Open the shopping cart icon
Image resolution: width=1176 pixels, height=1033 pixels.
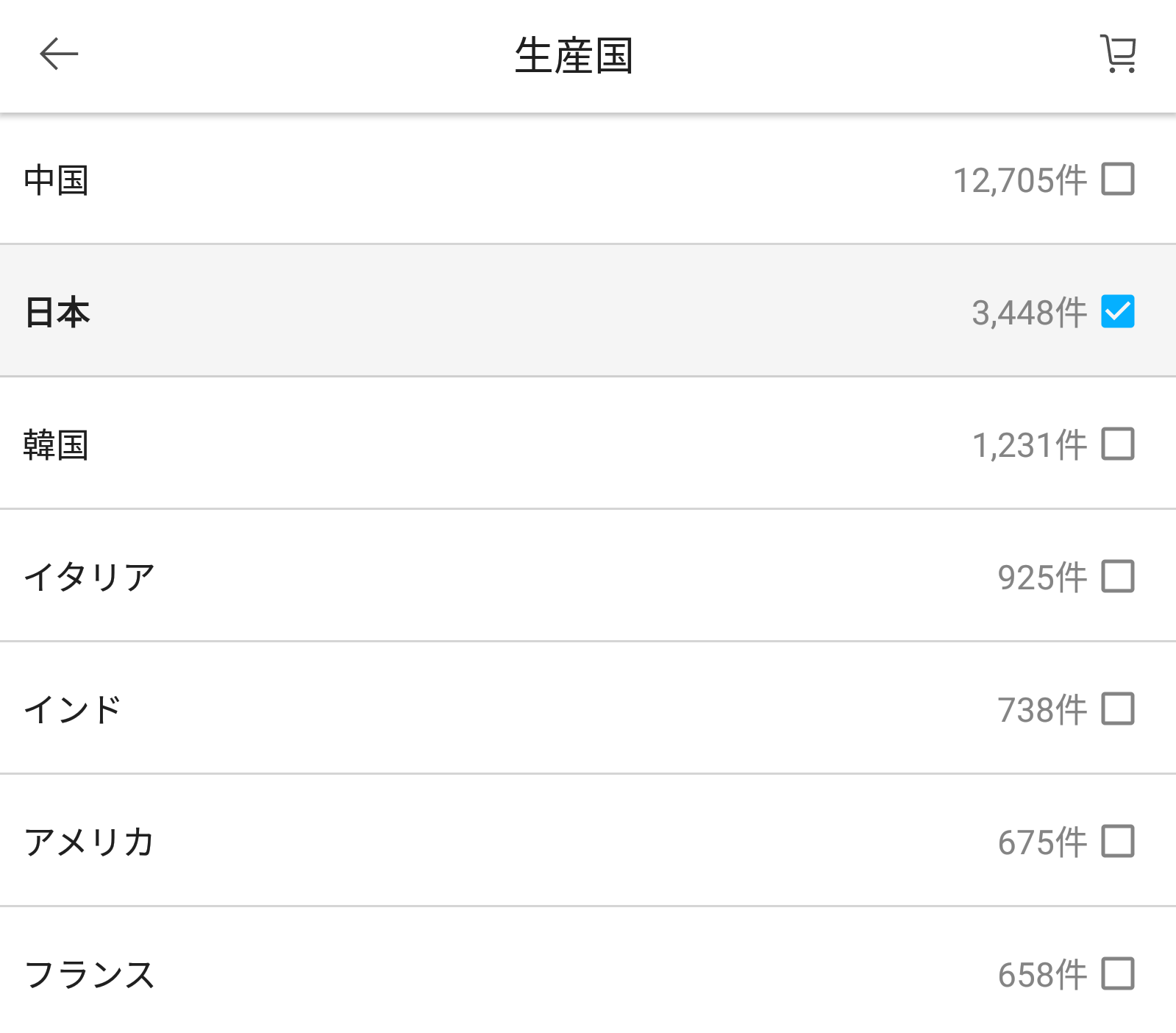point(1117,52)
